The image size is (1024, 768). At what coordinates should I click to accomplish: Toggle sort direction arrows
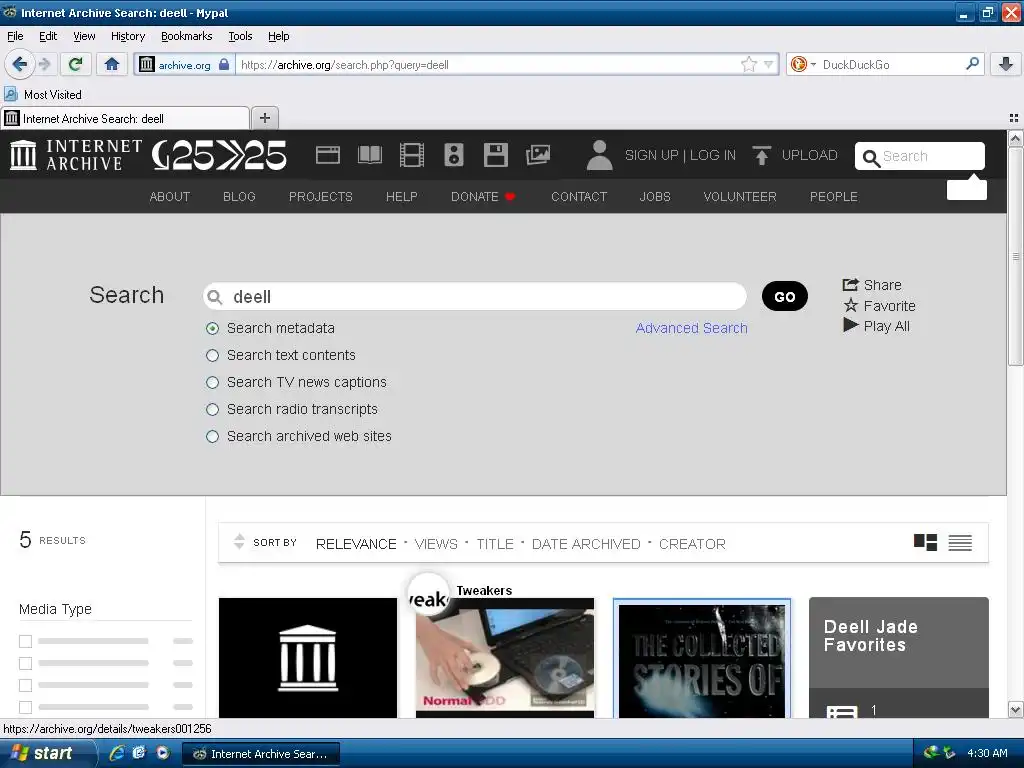[239, 541]
